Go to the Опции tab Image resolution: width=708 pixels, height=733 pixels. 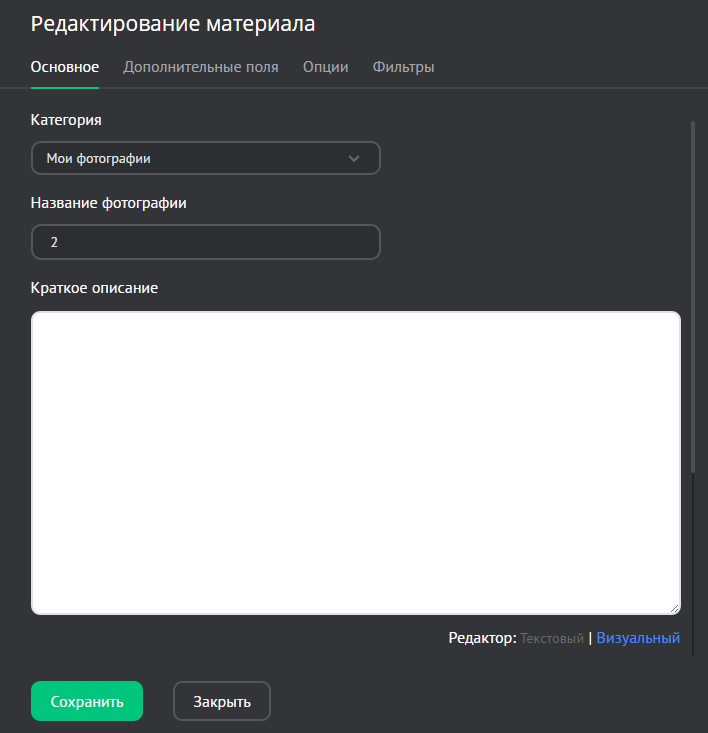[x=325, y=67]
